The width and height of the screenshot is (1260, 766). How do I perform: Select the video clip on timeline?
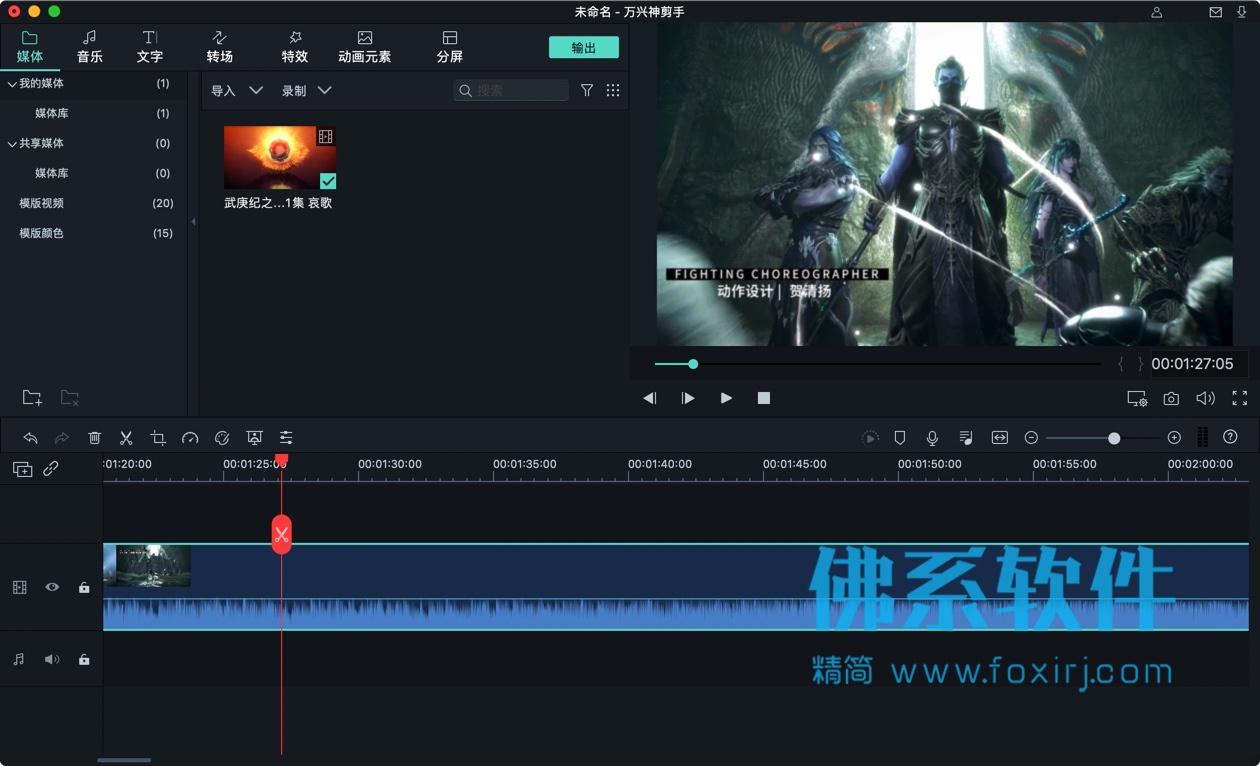click(x=676, y=587)
